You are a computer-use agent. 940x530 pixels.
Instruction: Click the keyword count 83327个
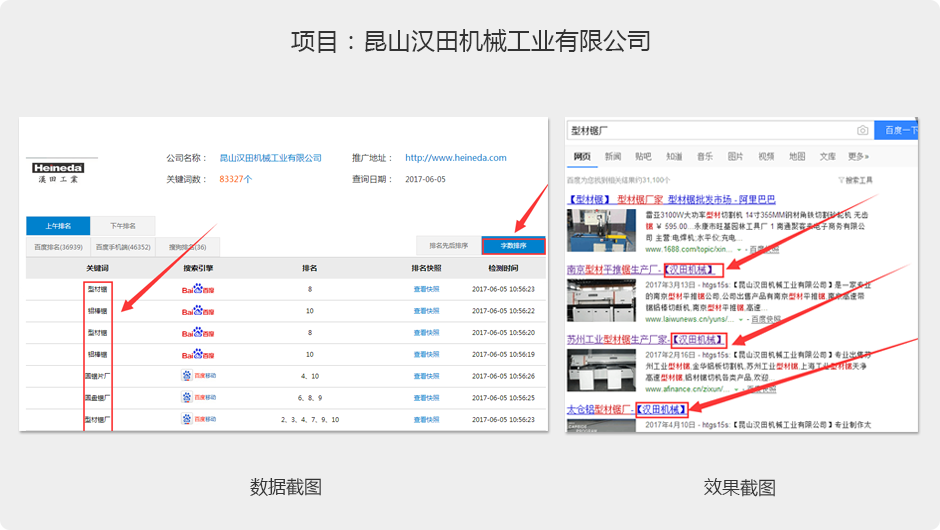(236, 179)
